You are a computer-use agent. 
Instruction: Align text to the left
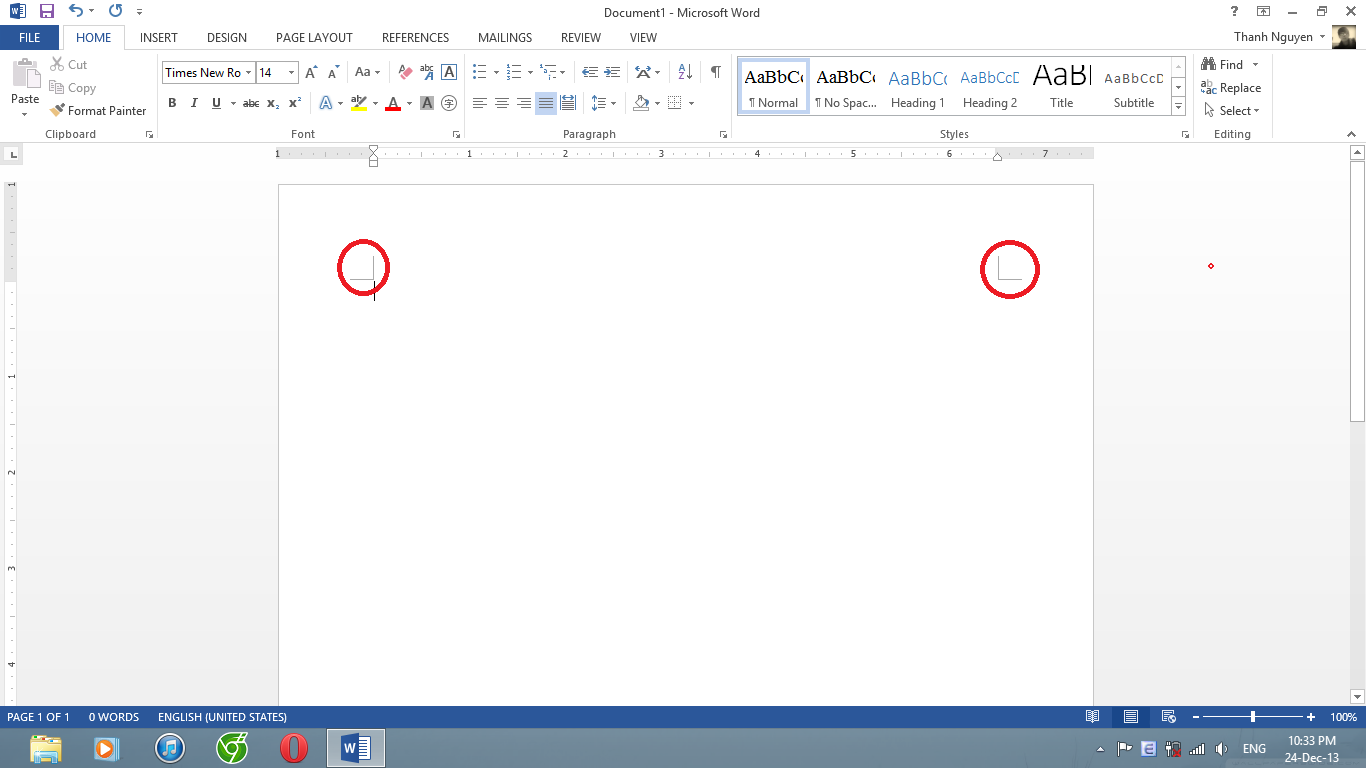point(480,103)
